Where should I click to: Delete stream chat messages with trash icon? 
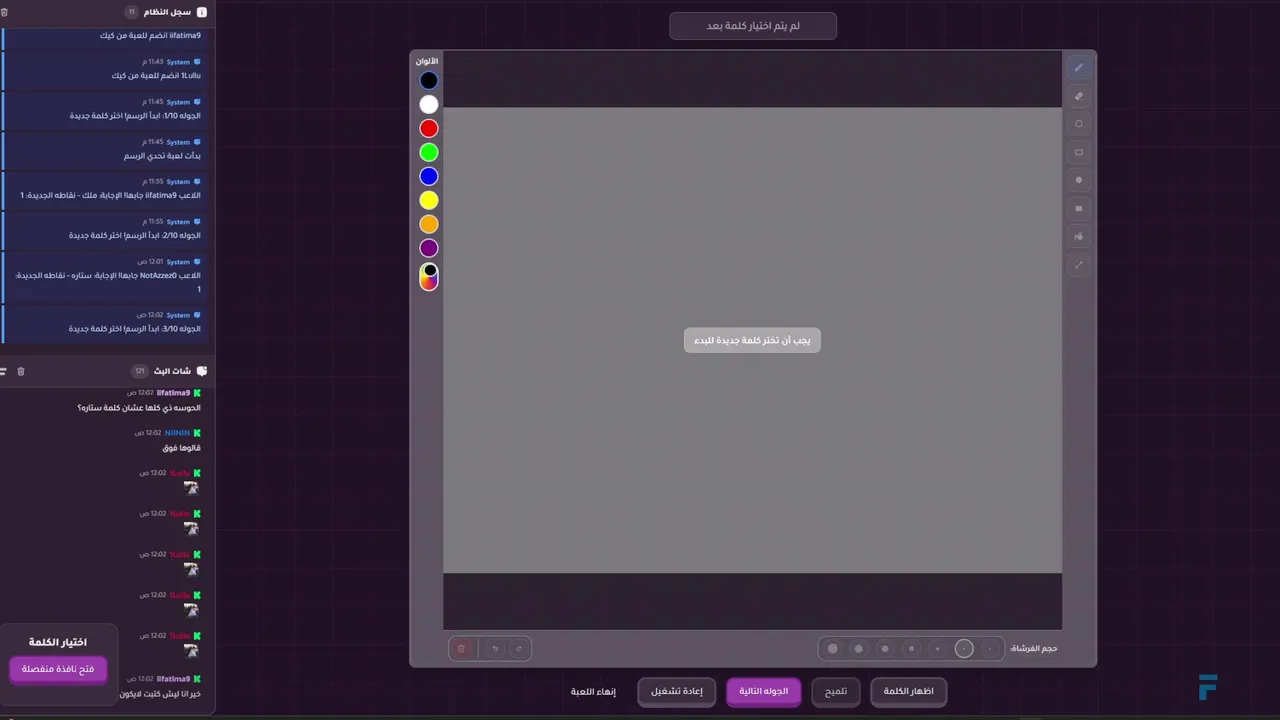(21, 371)
